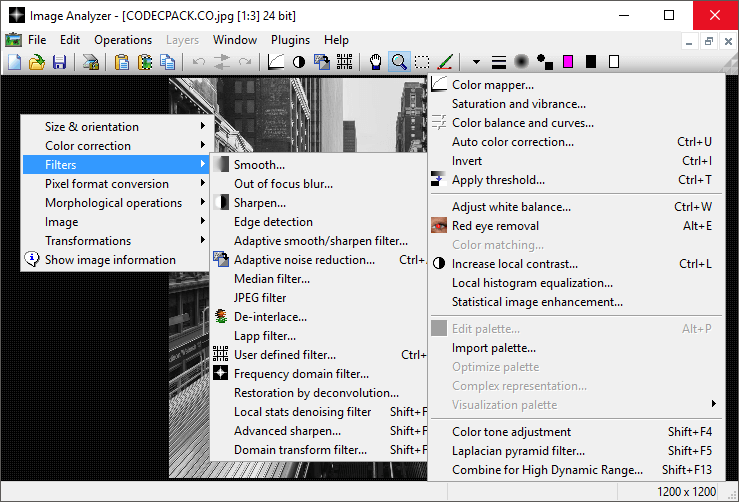Click Show image information
The height and width of the screenshot is (502, 739).
(110, 260)
